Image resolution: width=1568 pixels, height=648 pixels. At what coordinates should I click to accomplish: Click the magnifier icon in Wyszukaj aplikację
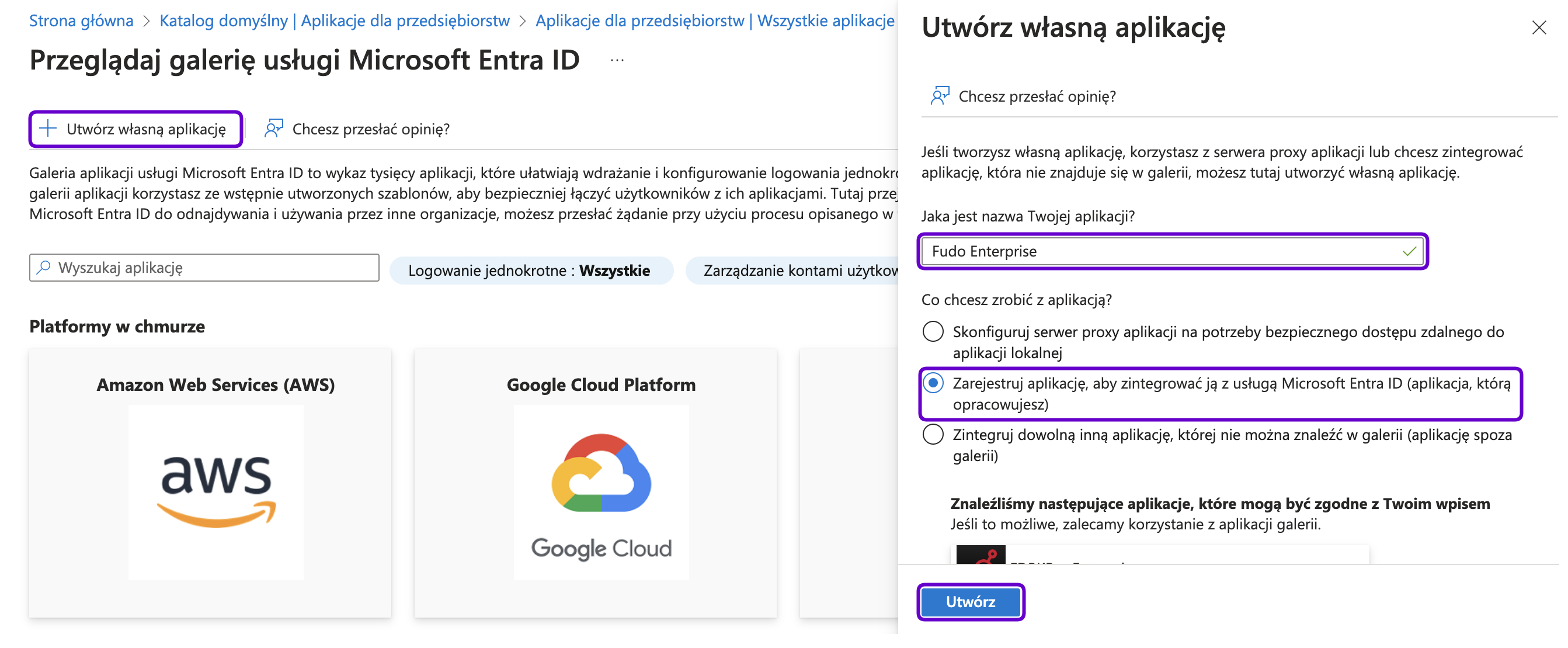(44, 268)
